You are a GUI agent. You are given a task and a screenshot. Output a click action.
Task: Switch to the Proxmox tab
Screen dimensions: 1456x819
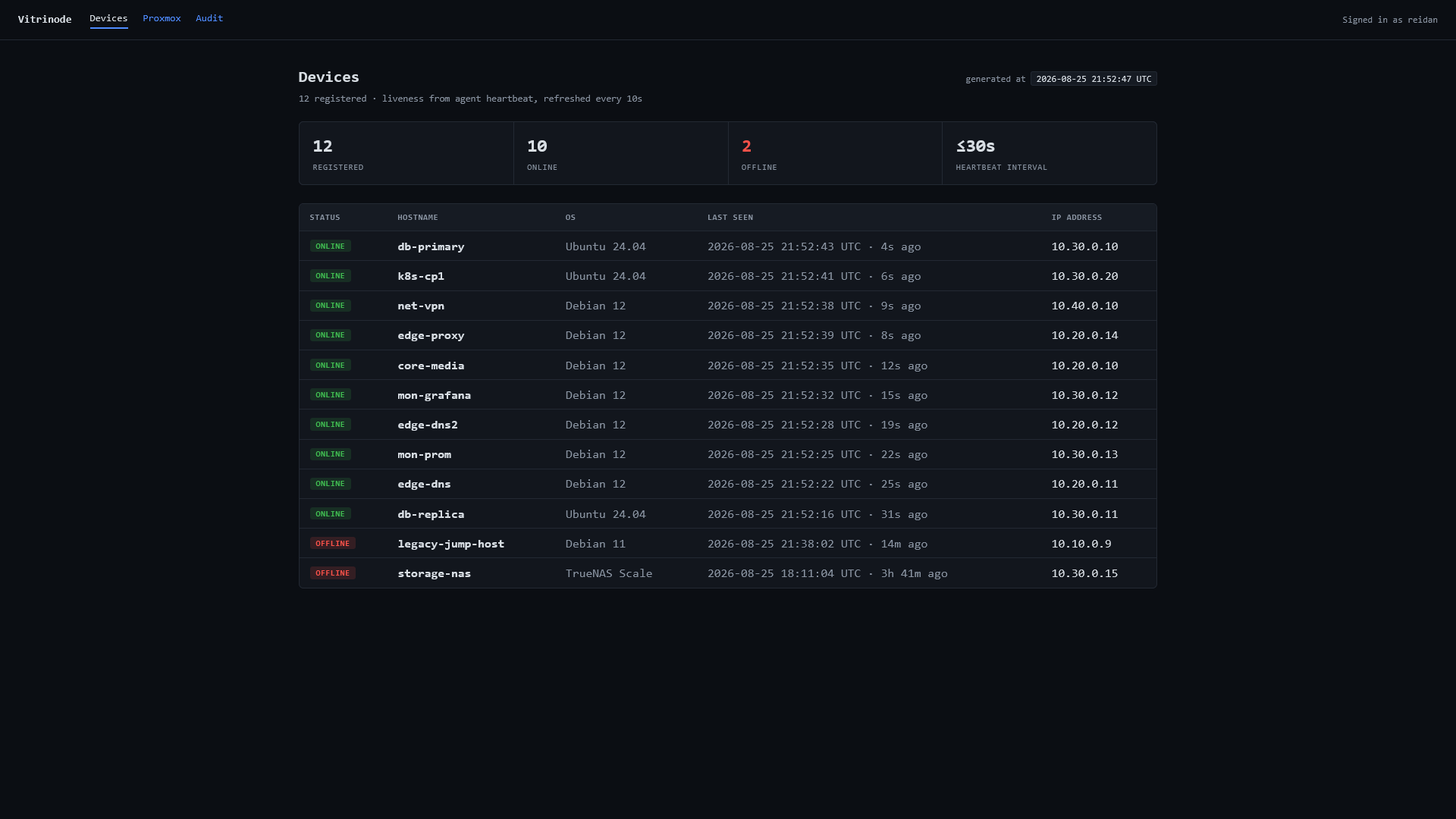click(x=162, y=18)
